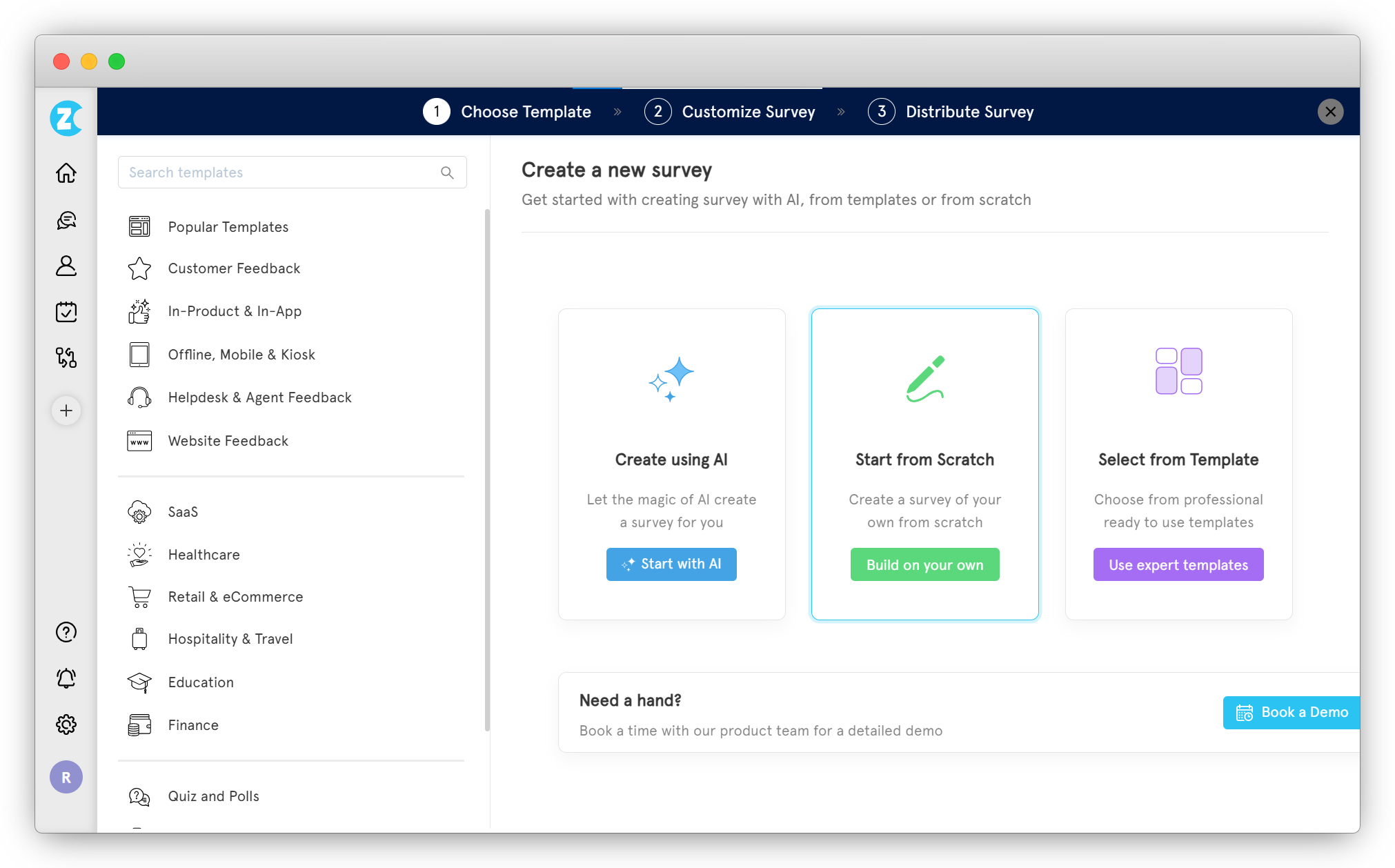This screenshot has height=868, width=1395.
Task: Open the settings gear icon
Action: click(66, 724)
